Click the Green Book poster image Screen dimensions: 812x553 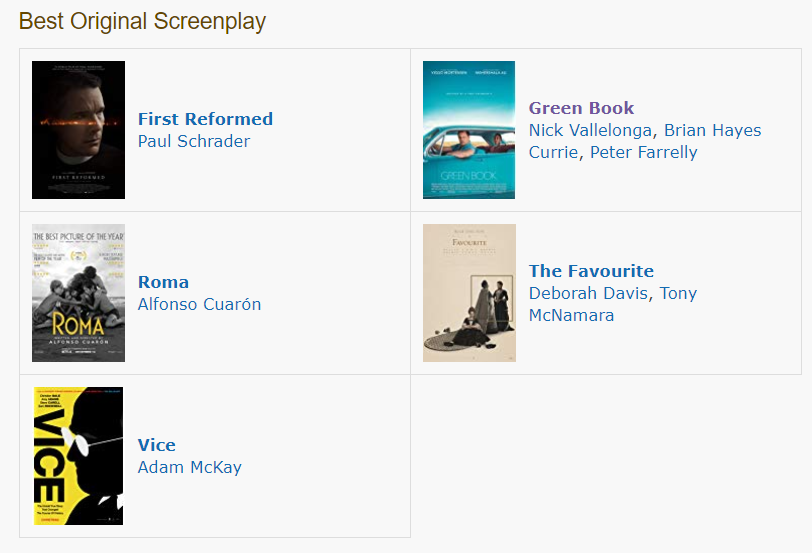[x=469, y=130]
